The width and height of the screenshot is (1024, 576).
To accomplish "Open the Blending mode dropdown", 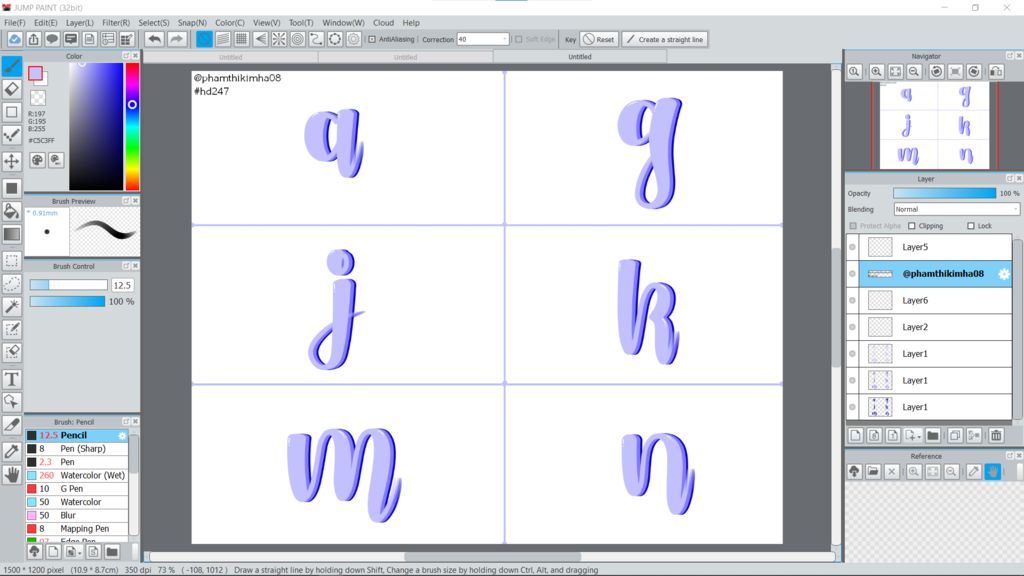I will [x=956, y=209].
